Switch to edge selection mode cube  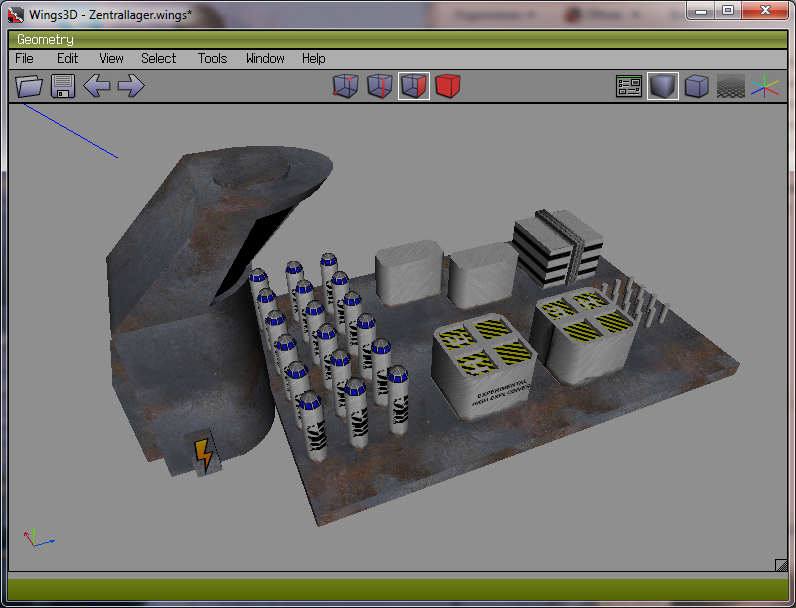379,87
